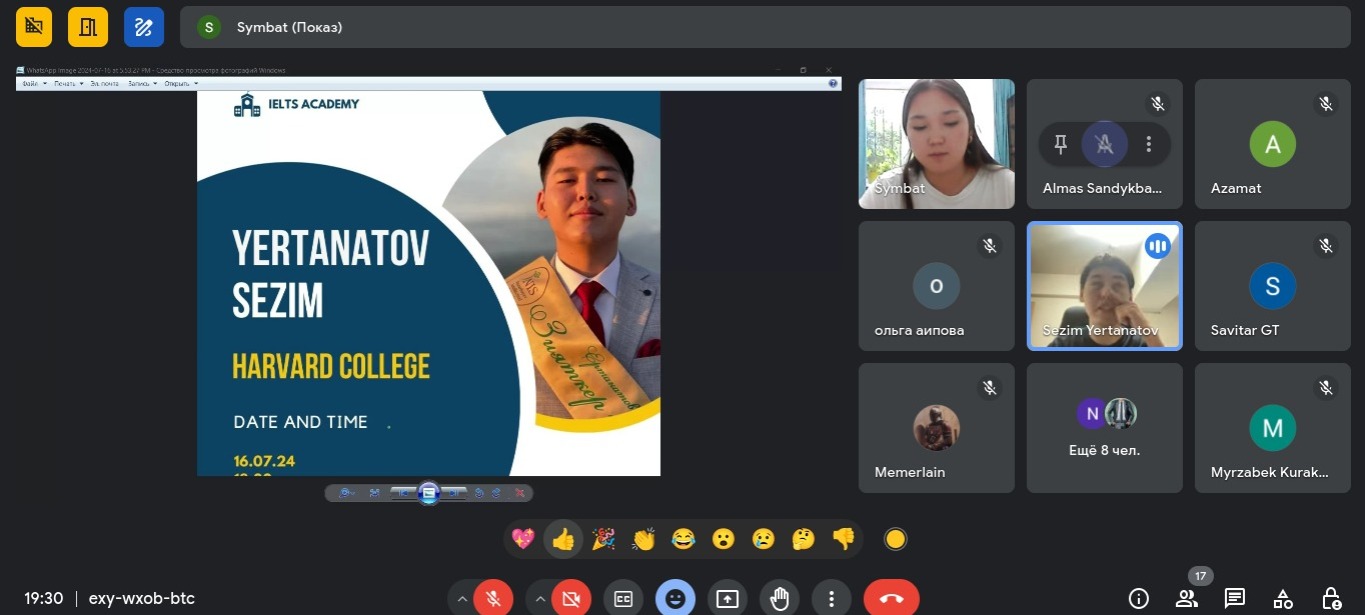Unmute the microphone
This screenshot has height=615, width=1365.
pos(493,599)
